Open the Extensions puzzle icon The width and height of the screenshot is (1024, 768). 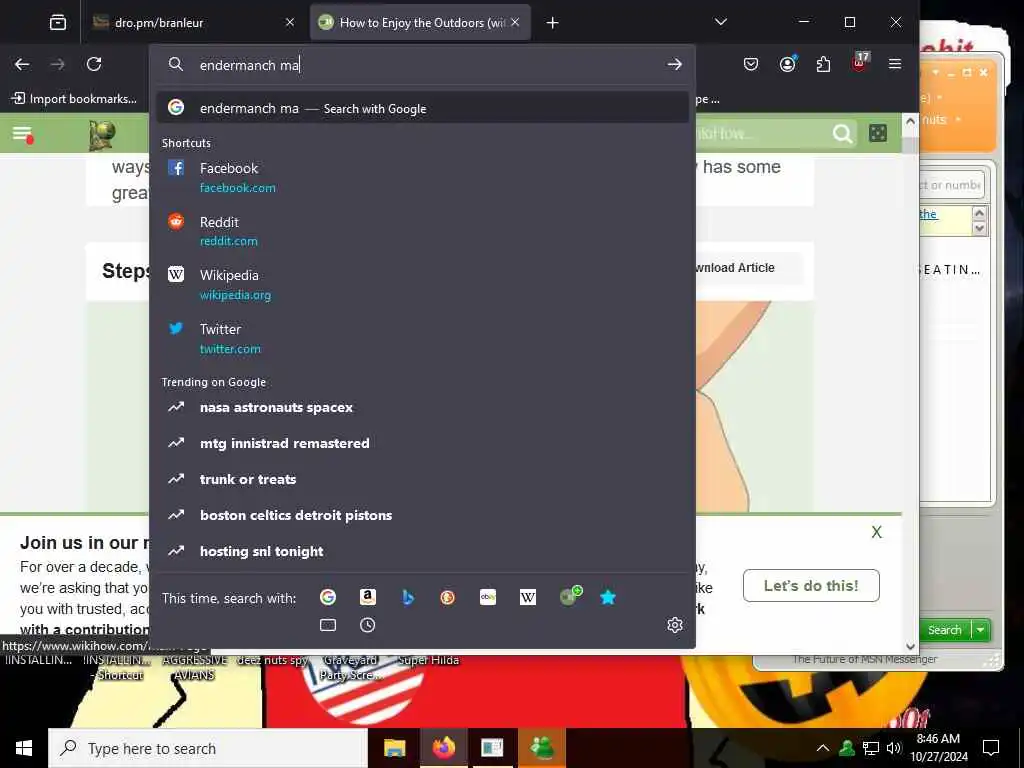tap(824, 64)
